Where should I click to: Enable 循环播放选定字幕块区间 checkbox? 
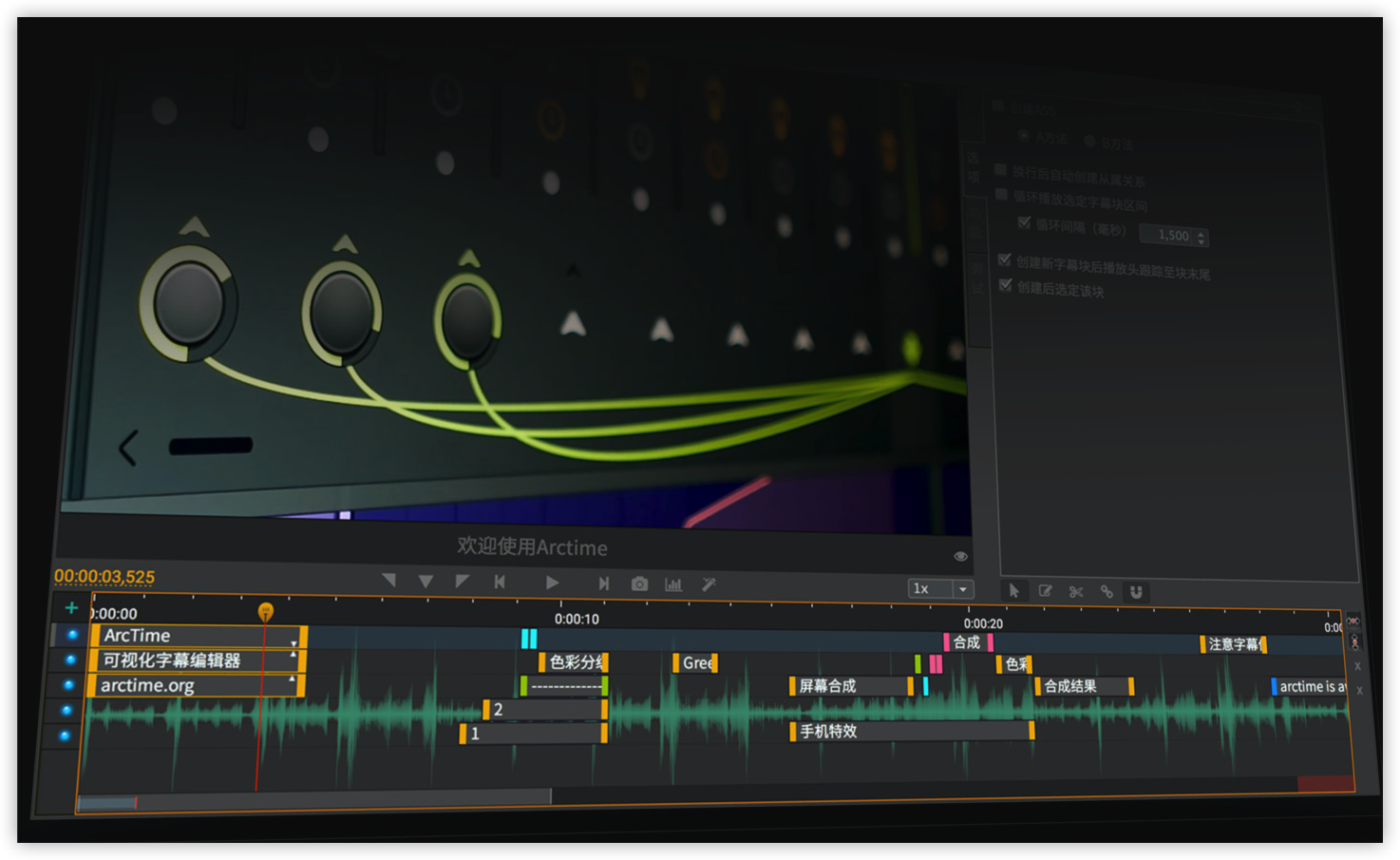[1001, 194]
